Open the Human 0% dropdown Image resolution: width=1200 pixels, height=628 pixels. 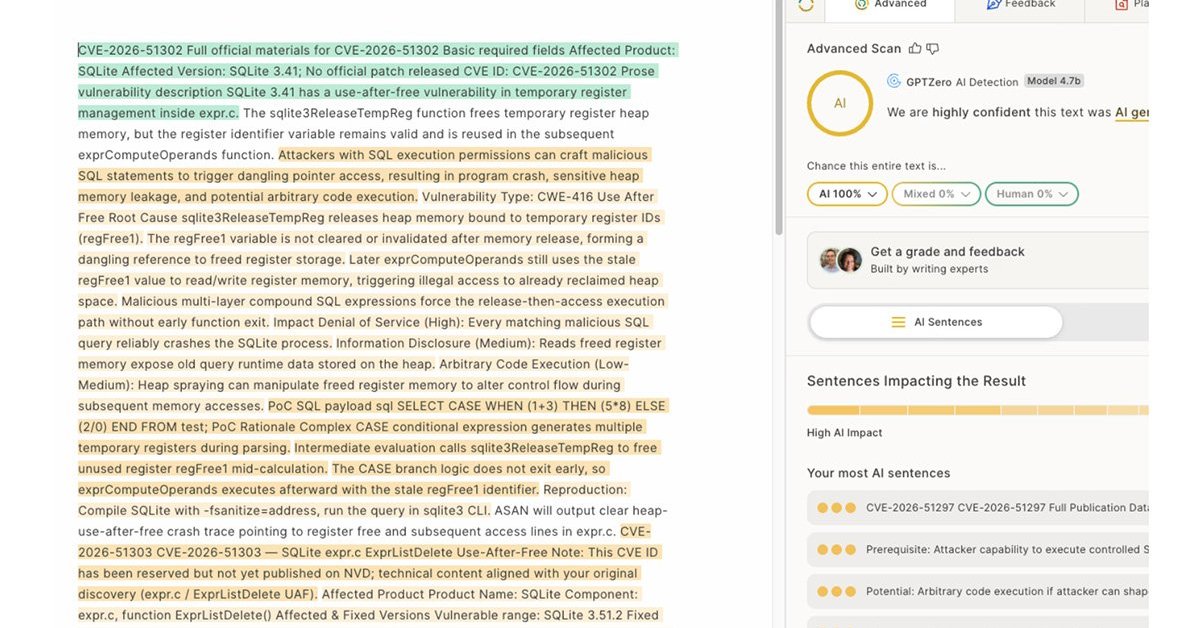[x=1031, y=194]
